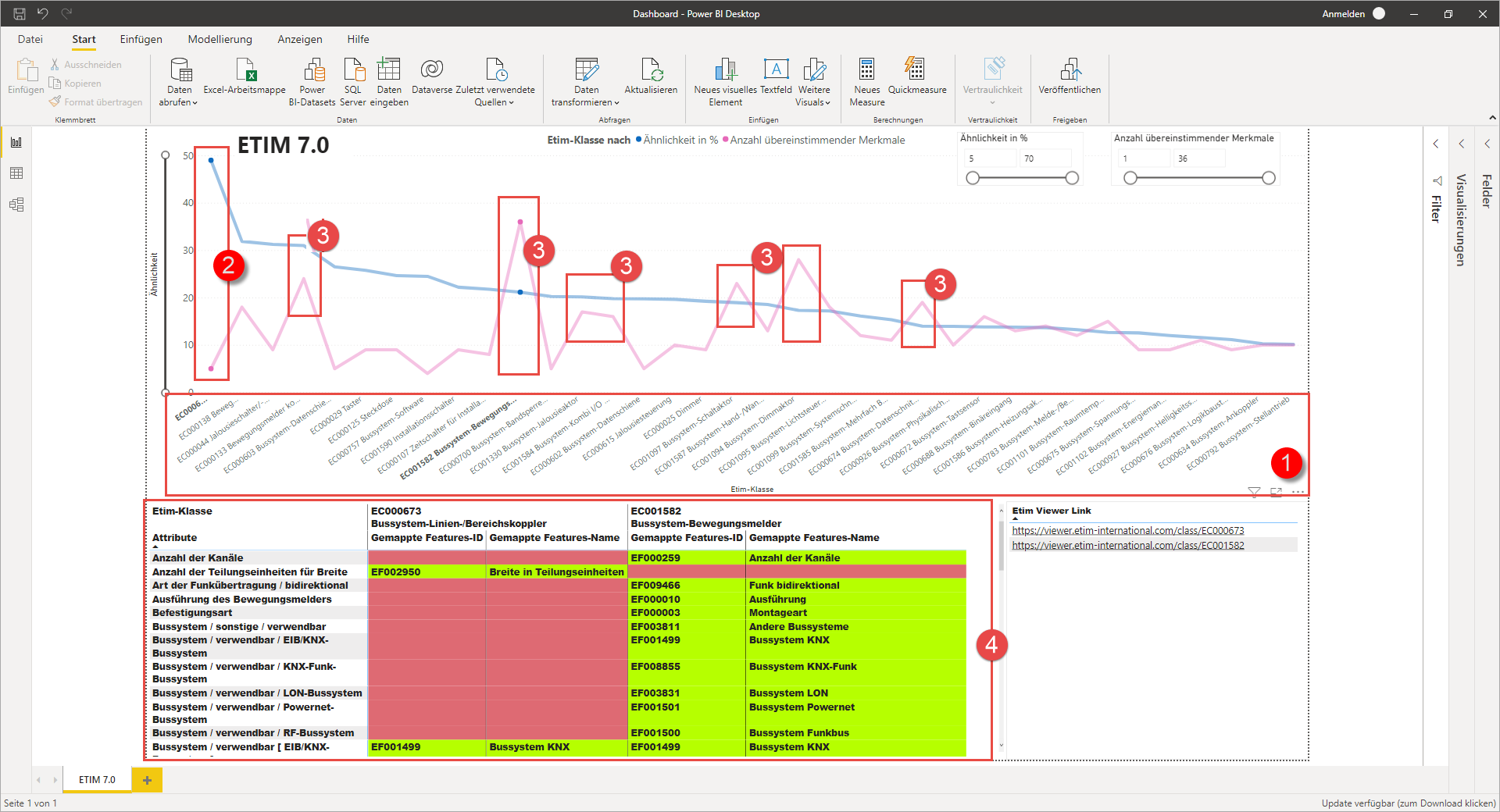This screenshot has height=812, width=1500.
Task: Add Neues visuelles Element
Action: 726,82
